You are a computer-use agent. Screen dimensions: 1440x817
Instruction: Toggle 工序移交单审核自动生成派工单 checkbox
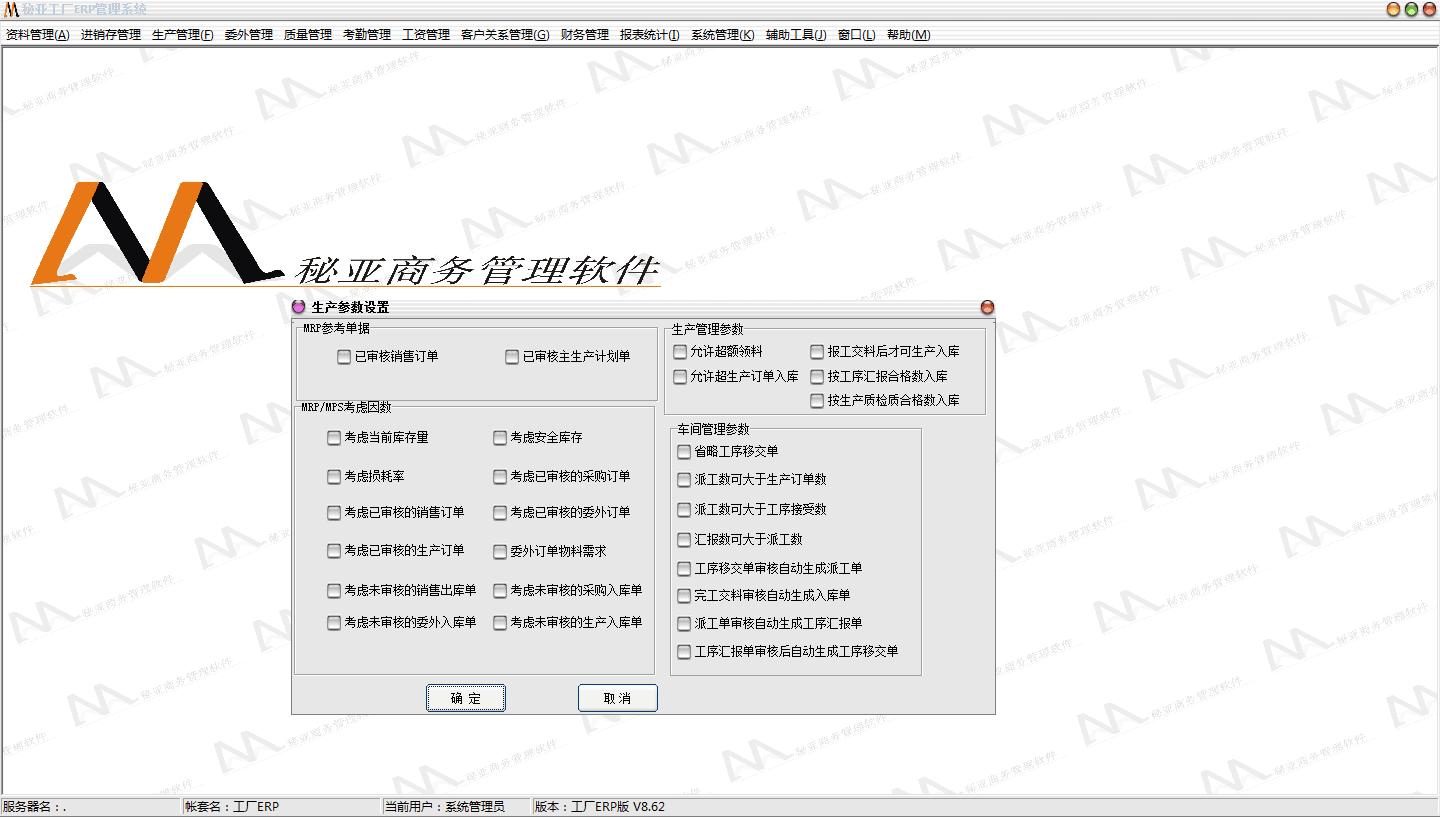tap(684, 568)
